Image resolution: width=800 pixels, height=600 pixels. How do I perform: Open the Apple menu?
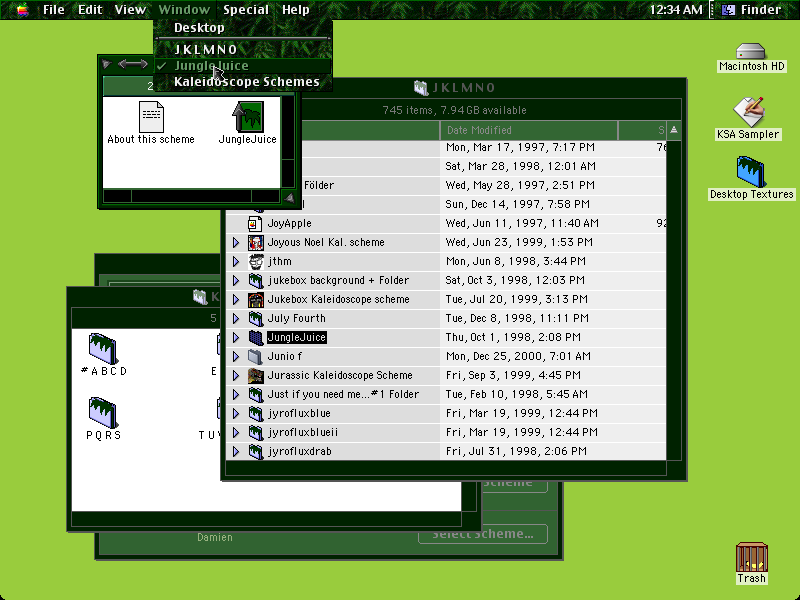click(x=22, y=10)
